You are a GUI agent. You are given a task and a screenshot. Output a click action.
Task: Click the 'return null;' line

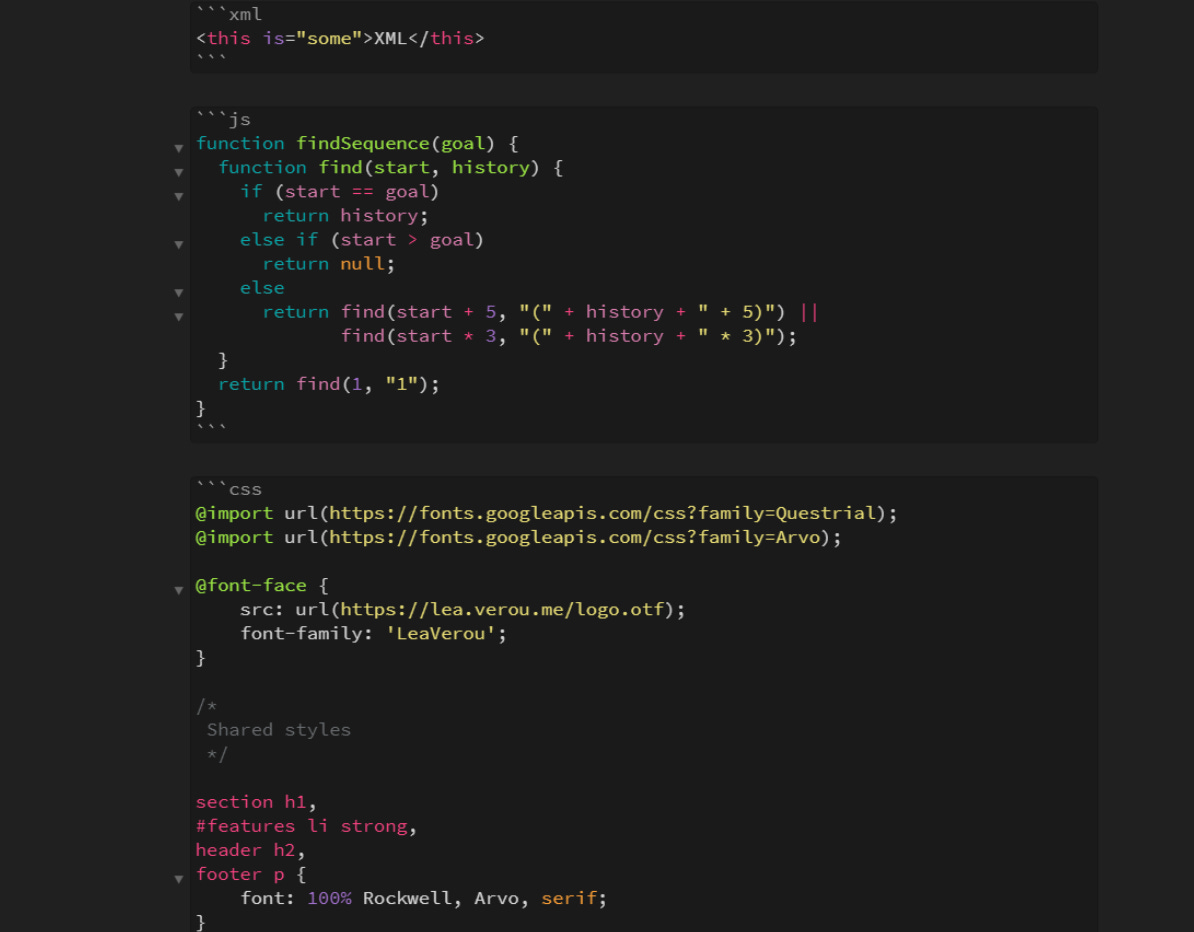click(x=328, y=264)
